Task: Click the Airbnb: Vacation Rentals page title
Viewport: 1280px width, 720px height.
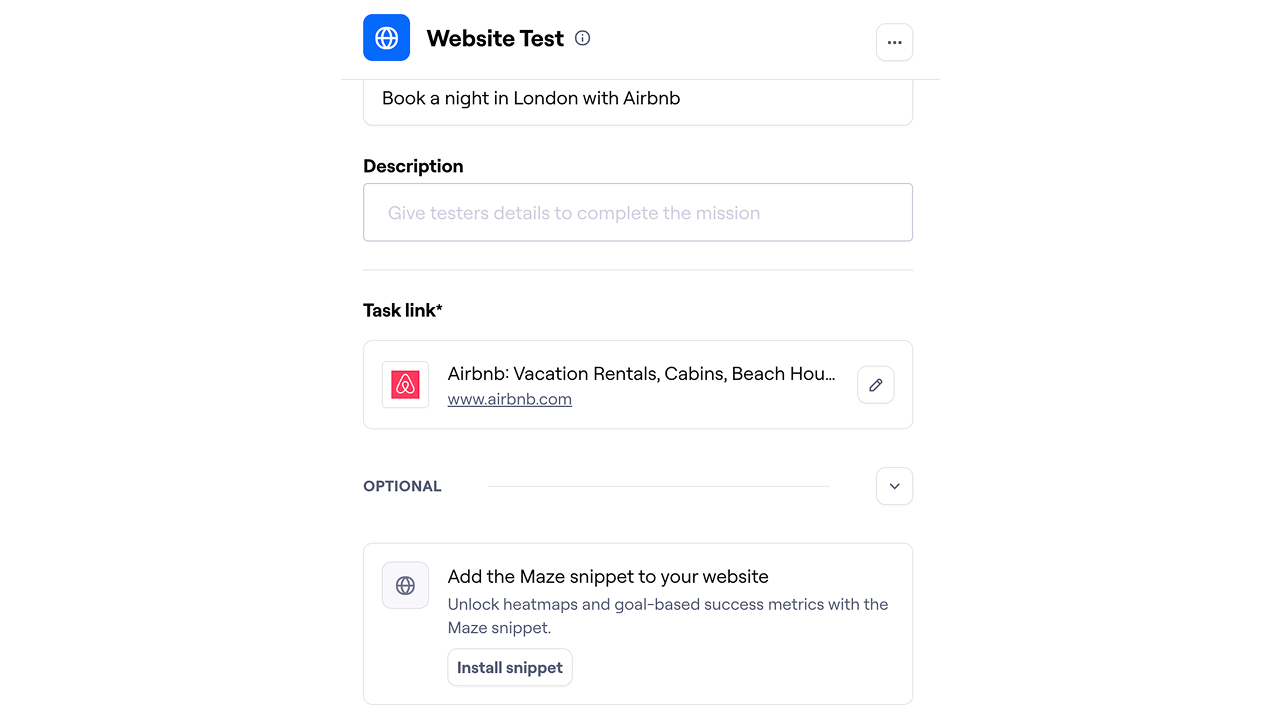Action: point(641,374)
